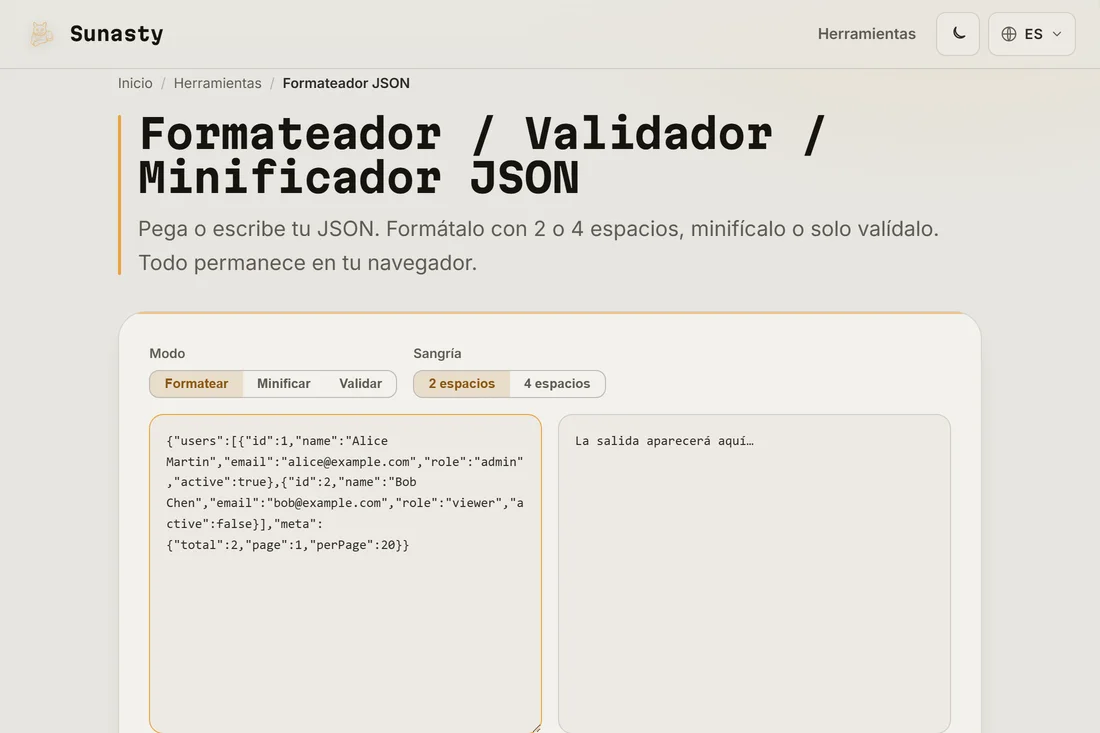Click the output area placeholder text
Image resolution: width=1100 pixels, height=733 pixels.
664,441
